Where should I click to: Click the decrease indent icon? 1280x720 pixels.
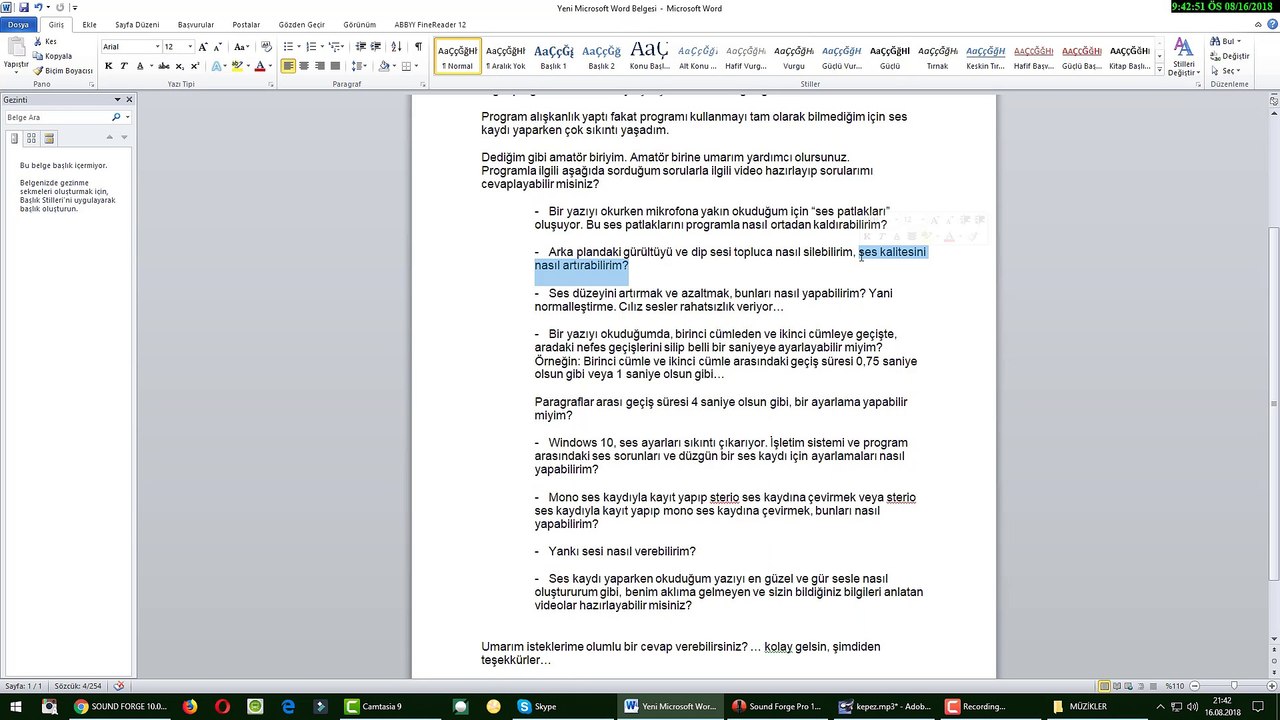(x=361, y=47)
